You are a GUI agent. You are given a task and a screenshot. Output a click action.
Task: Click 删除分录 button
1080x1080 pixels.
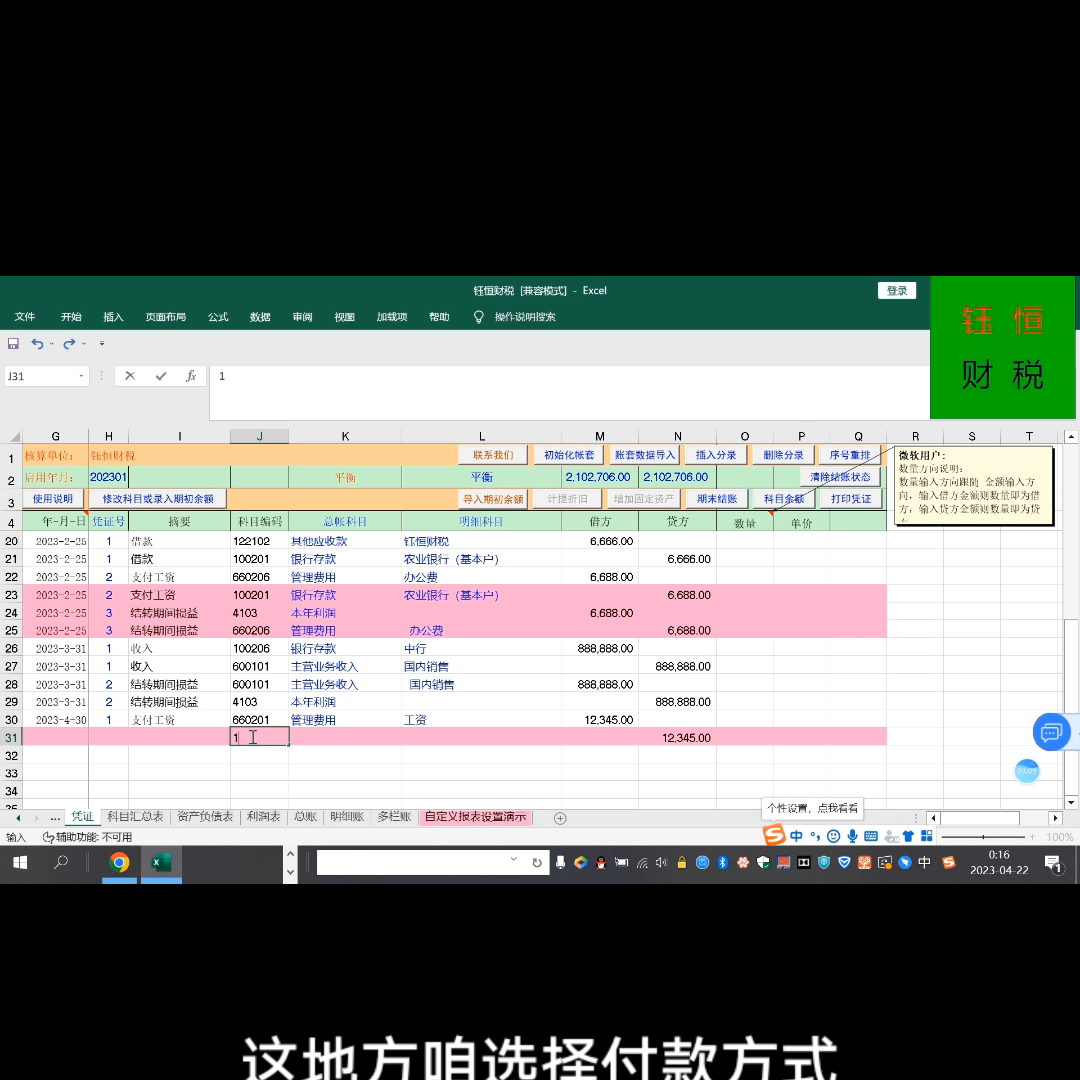783,455
